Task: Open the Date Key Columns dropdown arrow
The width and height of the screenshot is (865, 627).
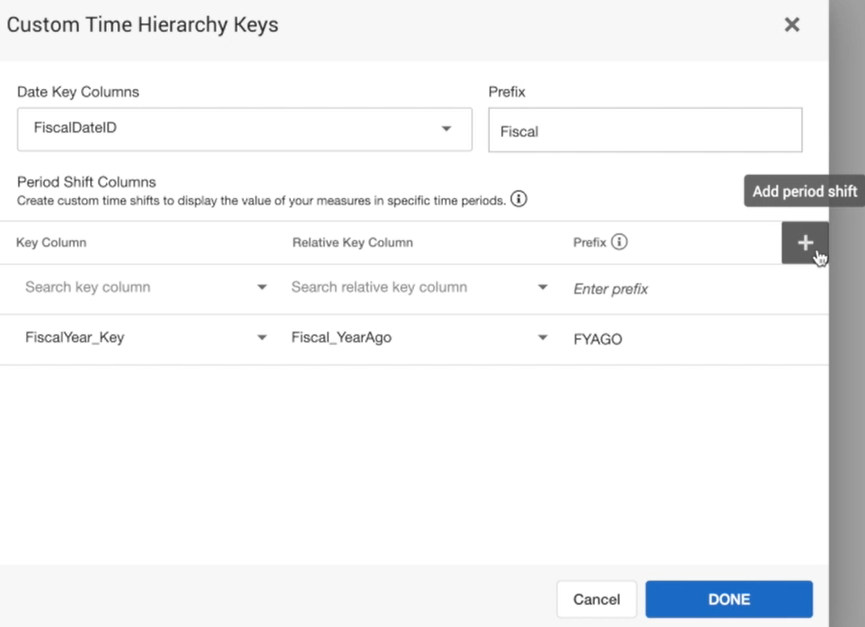Action: pyautogui.click(x=446, y=129)
